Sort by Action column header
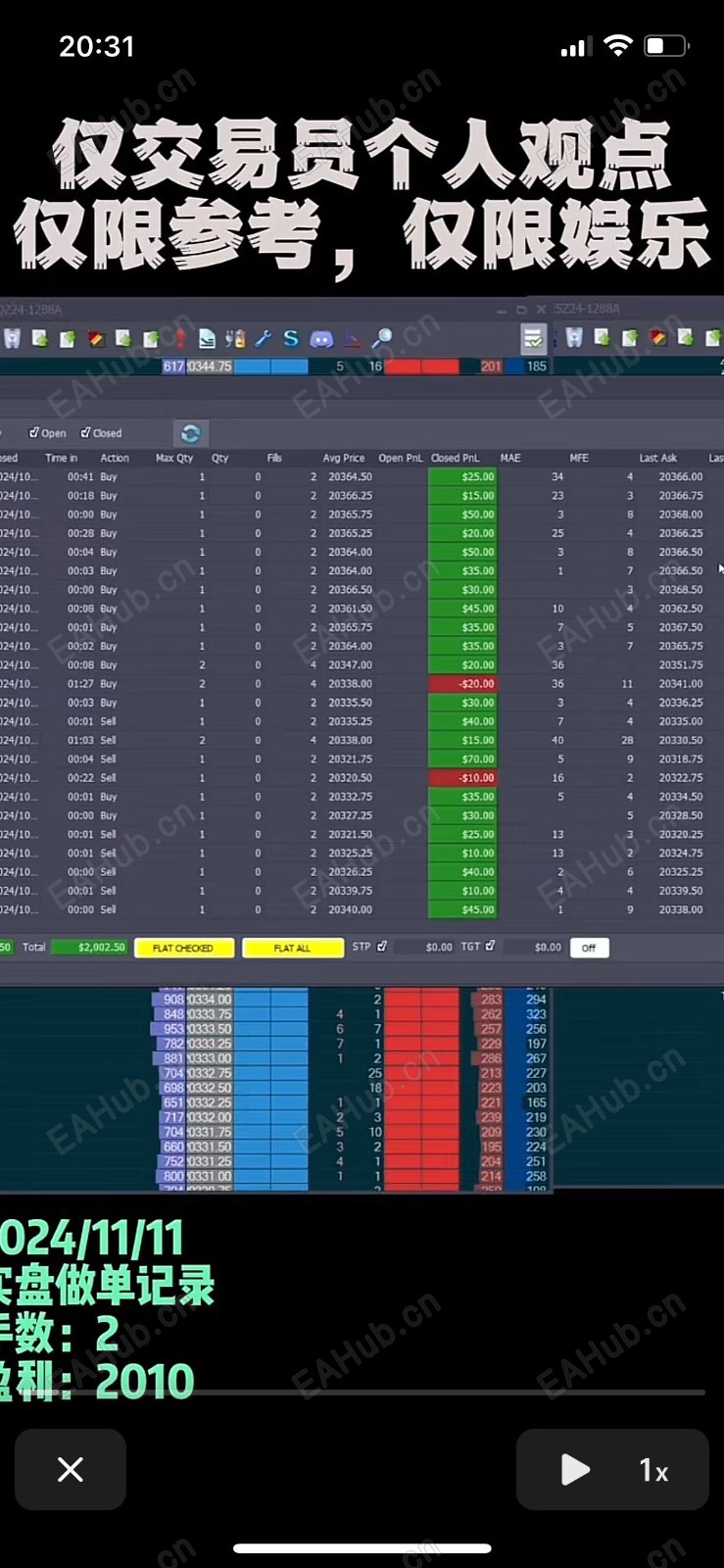The width and height of the screenshot is (724, 1568). pos(115,458)
